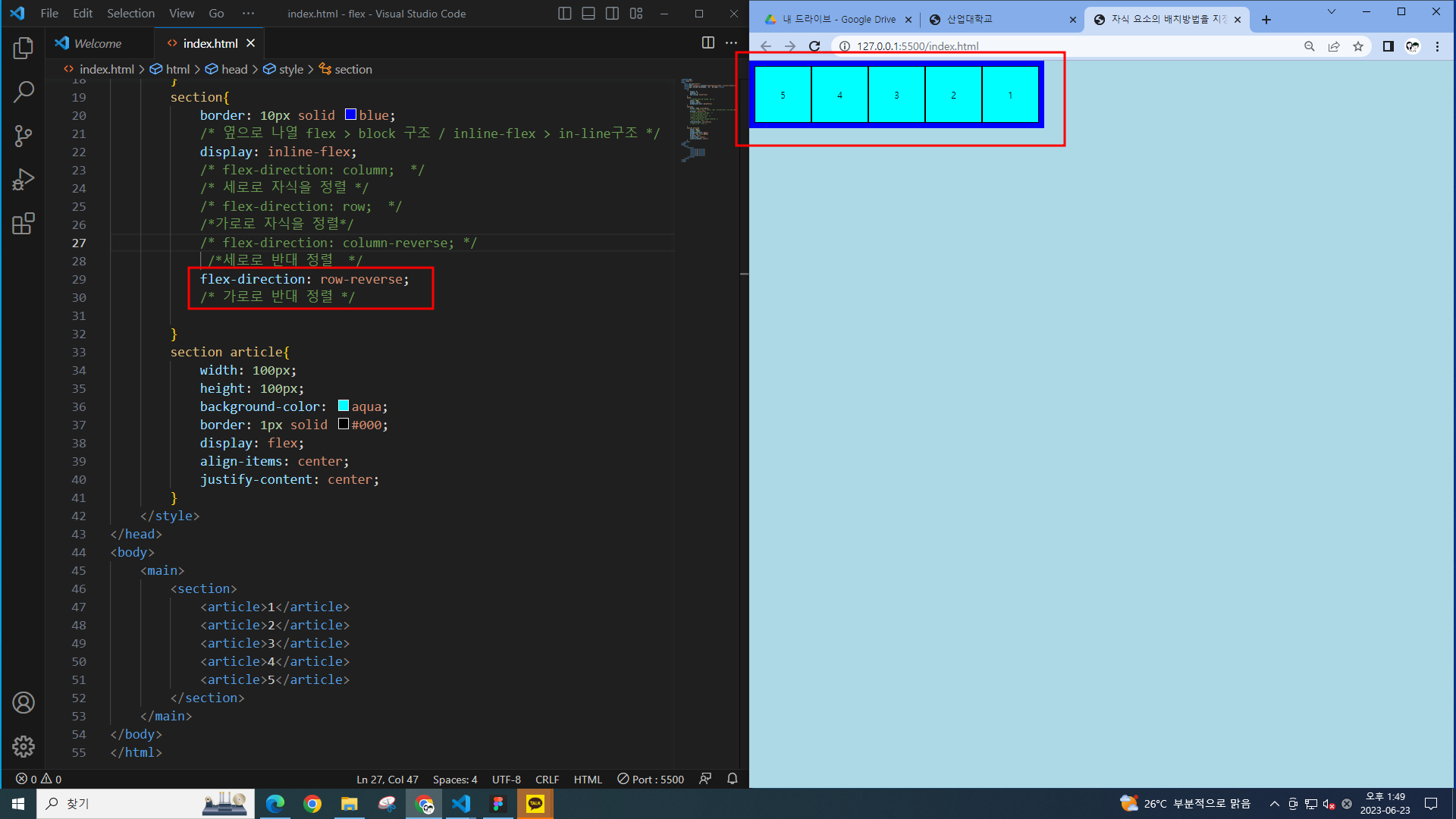Open the aqua color swatch picker
This screenshot has height=819, width=1456.
click(x=344, y=406)
